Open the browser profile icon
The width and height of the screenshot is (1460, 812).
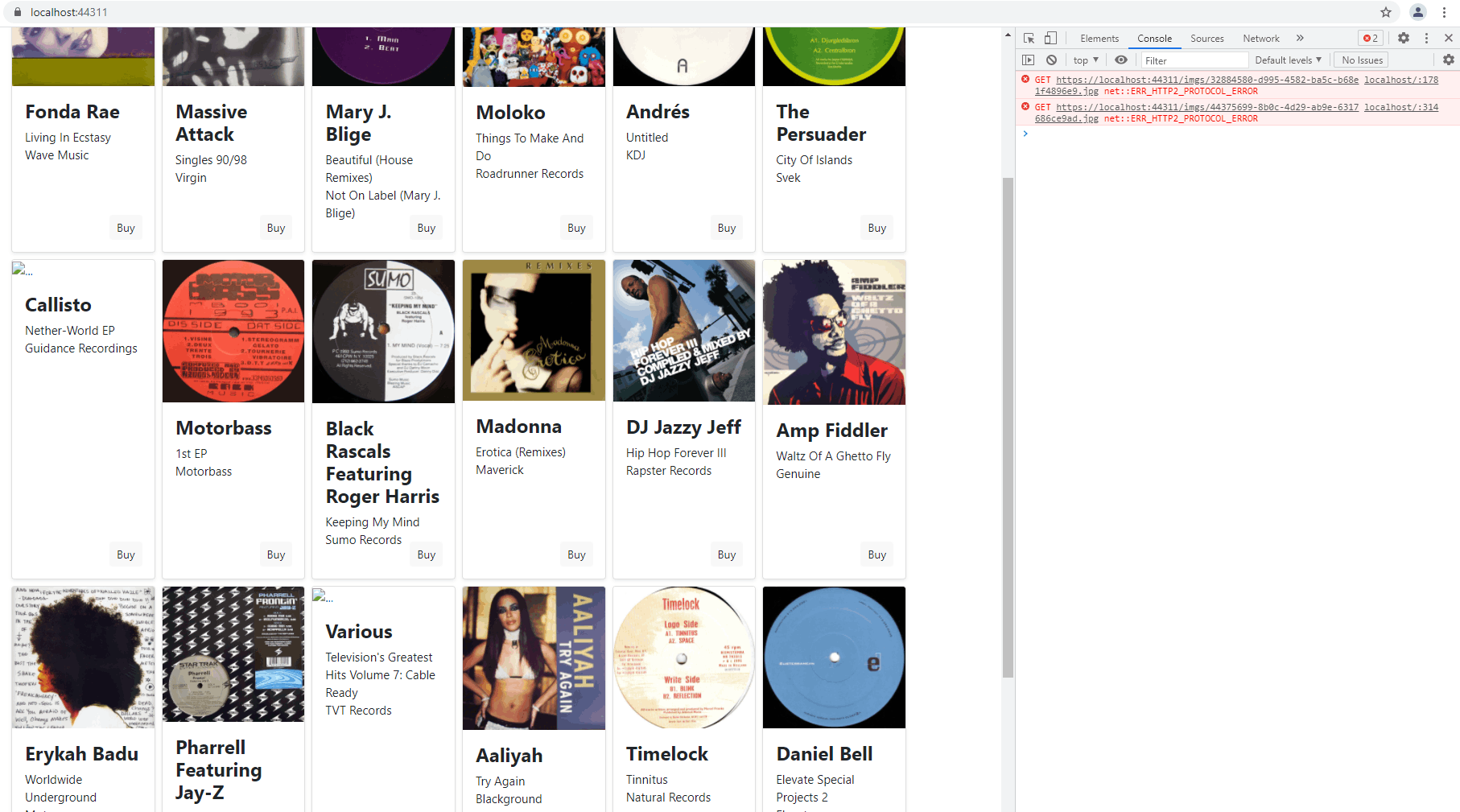tap(1418, 12)
